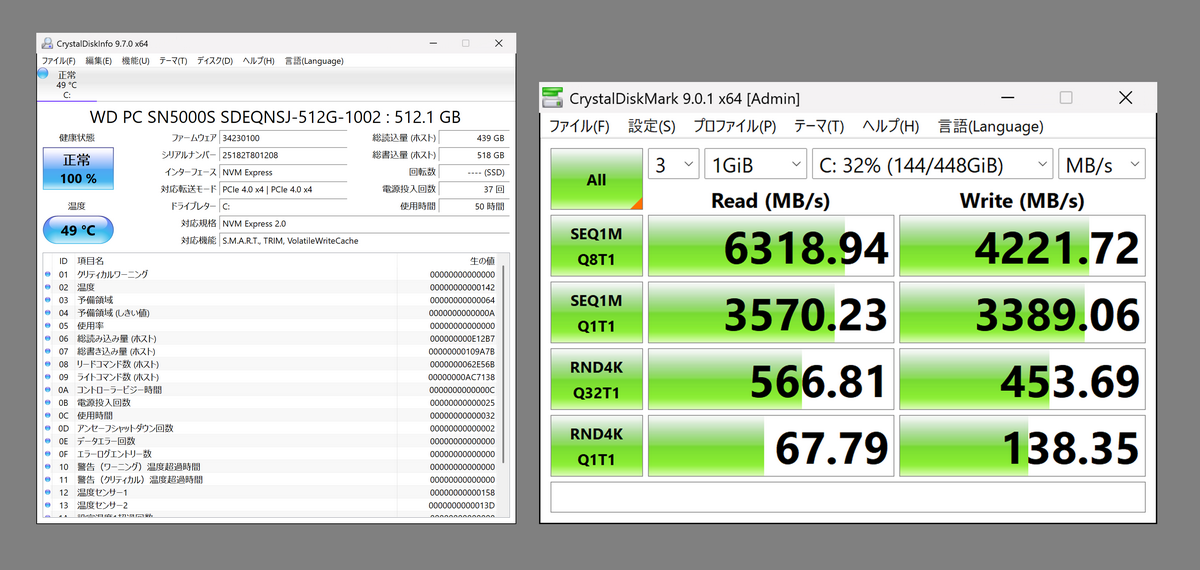Viewport: 1200px width, 570px height.
Task: Open the 1GiB test size dropdown
Action: tap(755, 165)
